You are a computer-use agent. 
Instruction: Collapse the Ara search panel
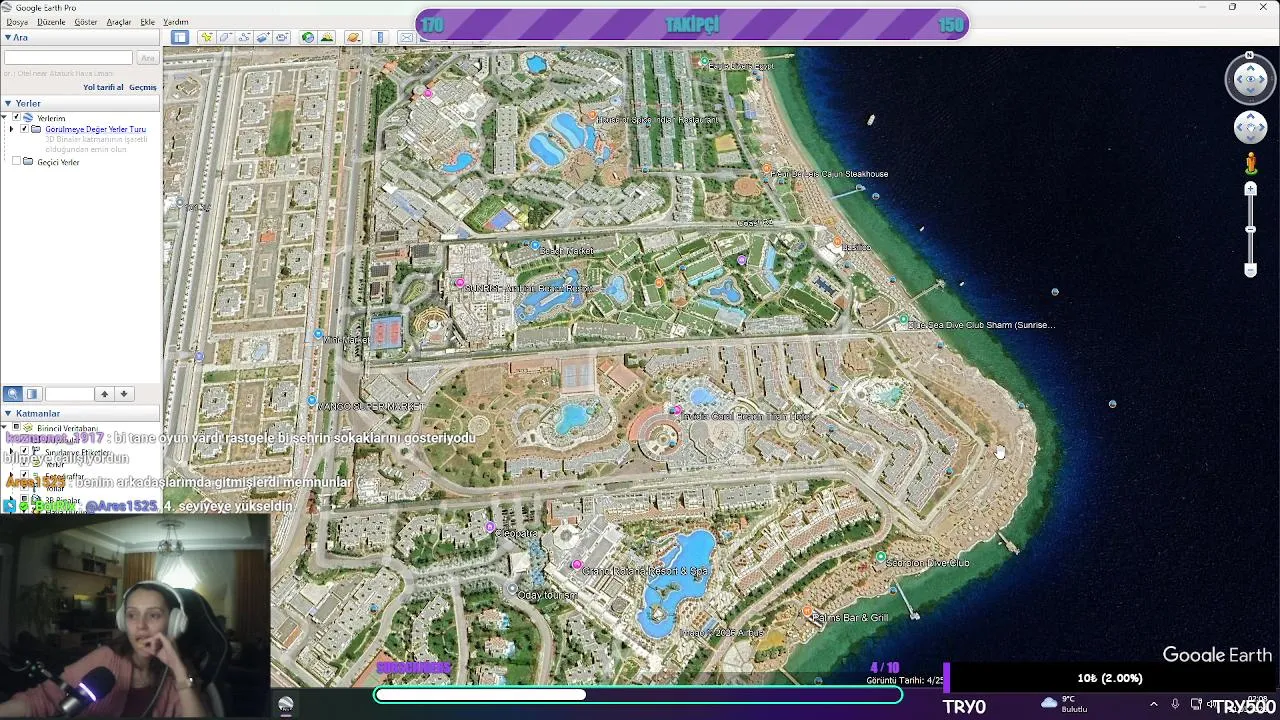(8, 37)
